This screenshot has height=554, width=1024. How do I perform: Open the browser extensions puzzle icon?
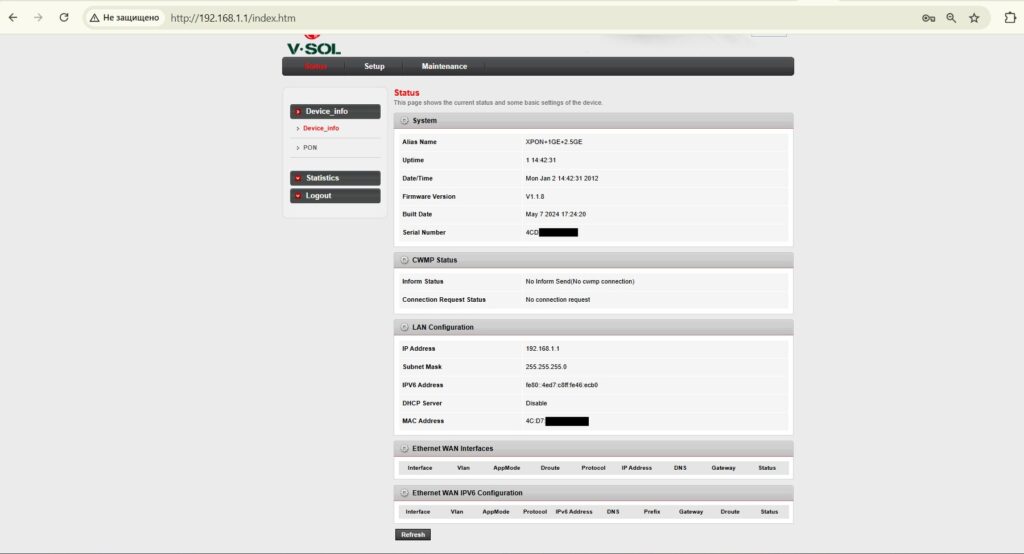coord(1009,18)
